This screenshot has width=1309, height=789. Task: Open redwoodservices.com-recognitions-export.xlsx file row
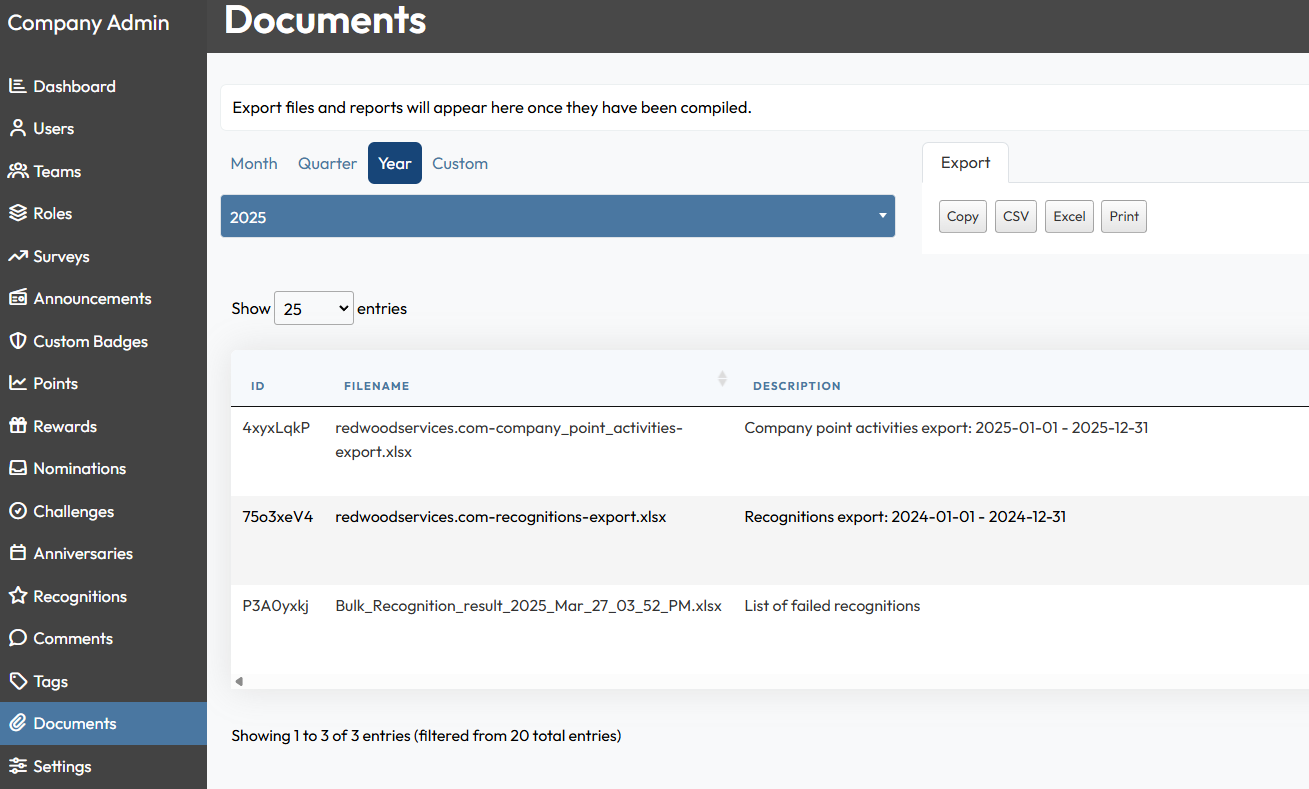coord(500,517)
